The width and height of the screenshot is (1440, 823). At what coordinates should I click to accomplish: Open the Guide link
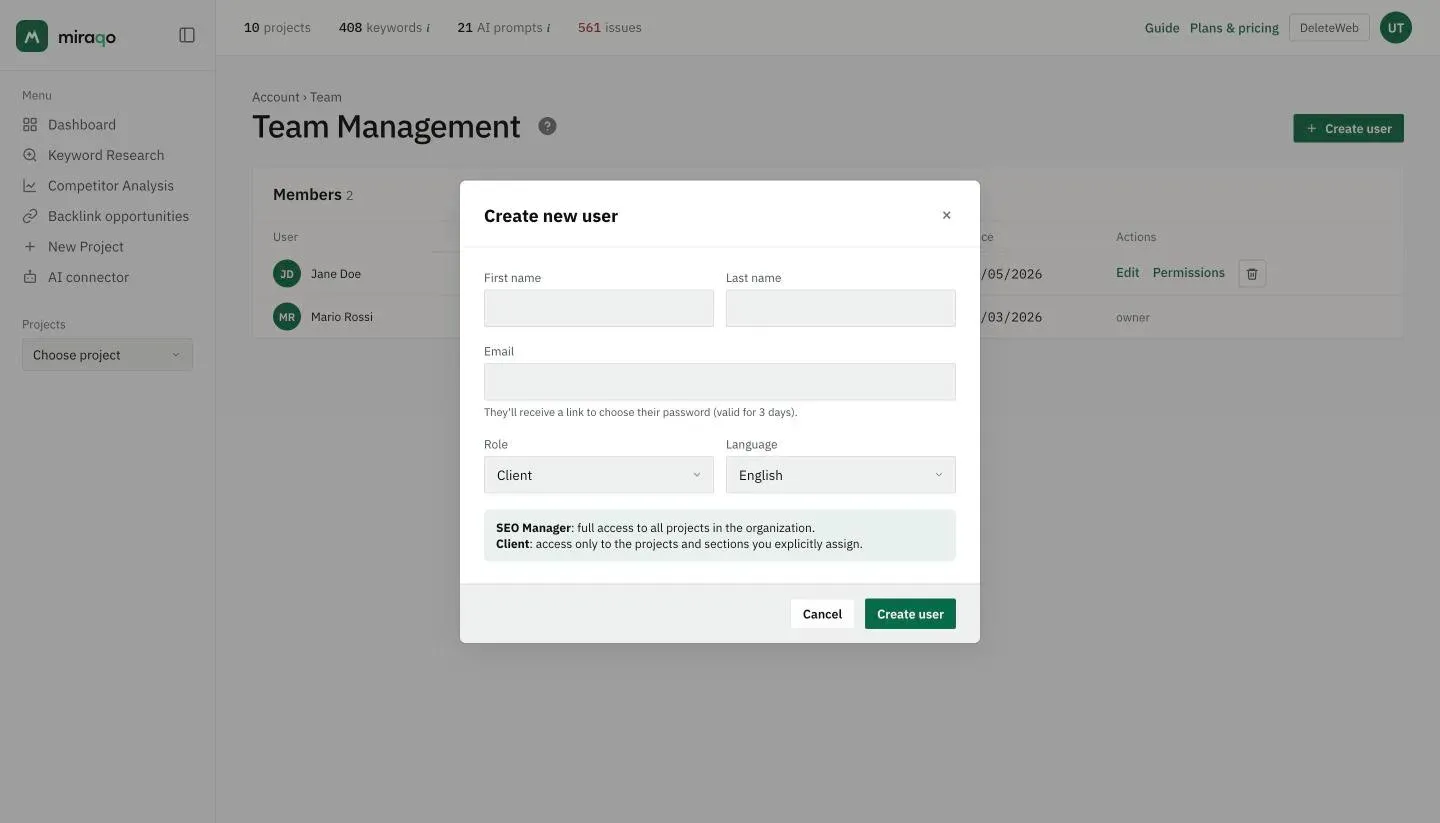(x=1162, y=28)
